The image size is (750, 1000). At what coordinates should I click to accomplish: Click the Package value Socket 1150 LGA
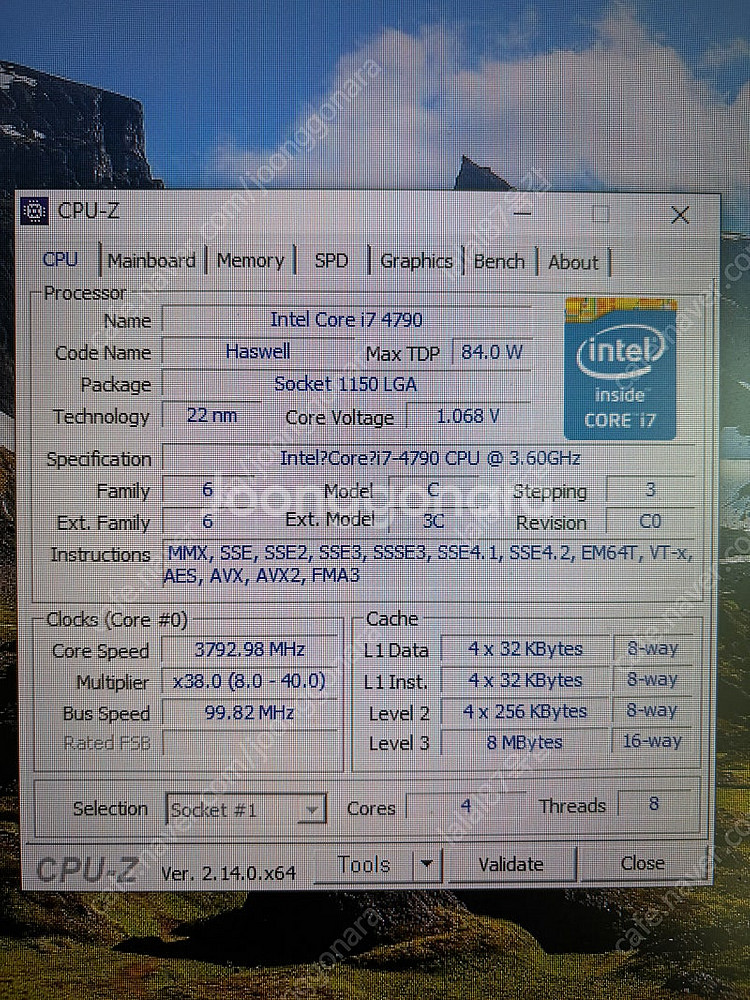346,384
